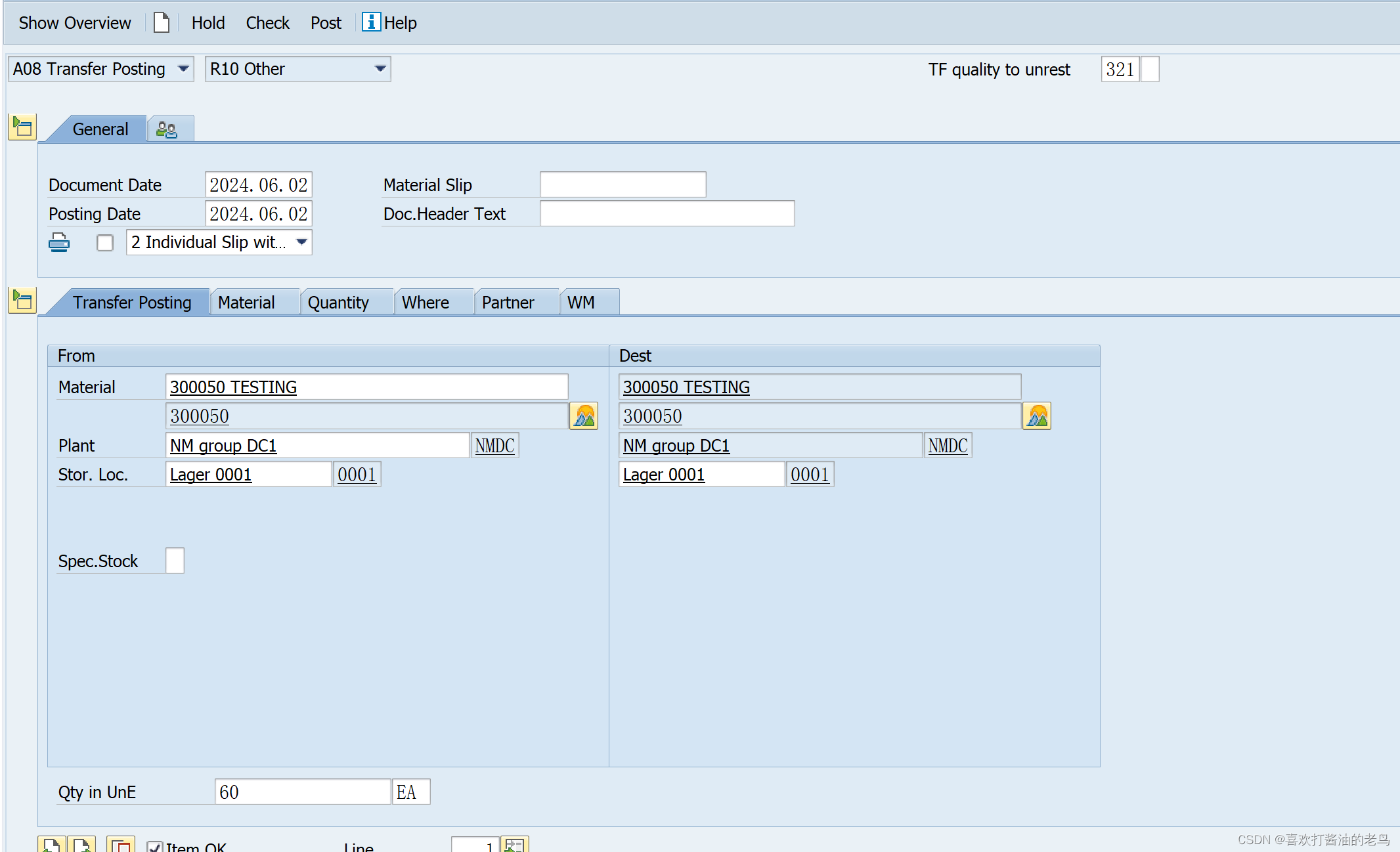Click the delete item icon at the bottom

[121, 845]
